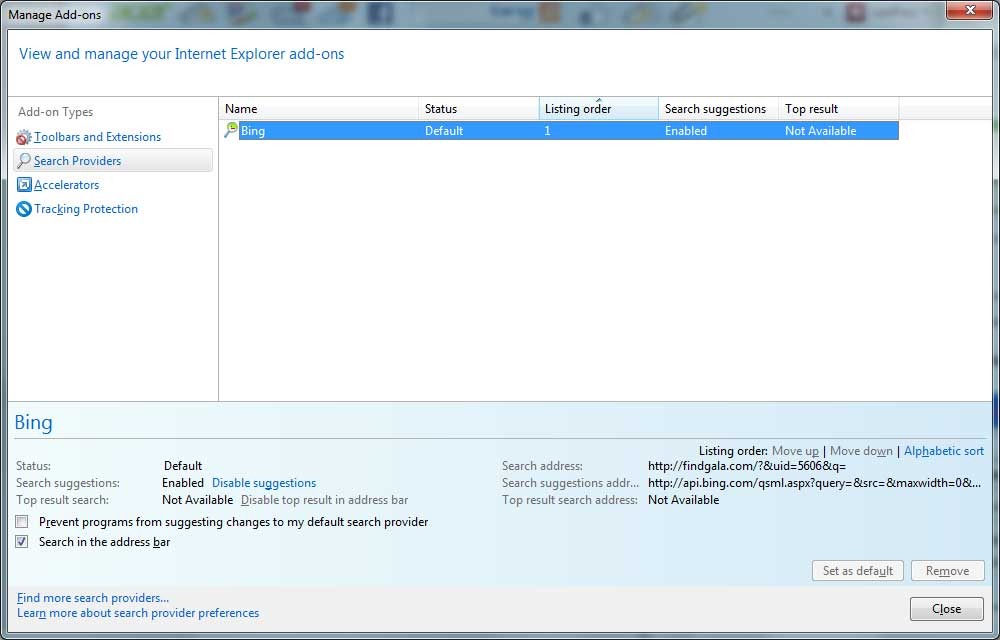Image resolution: width=1000 pixels, height=640 pixels.
Task: Uncheck Search in the address bar
Action: coord(22,542)
